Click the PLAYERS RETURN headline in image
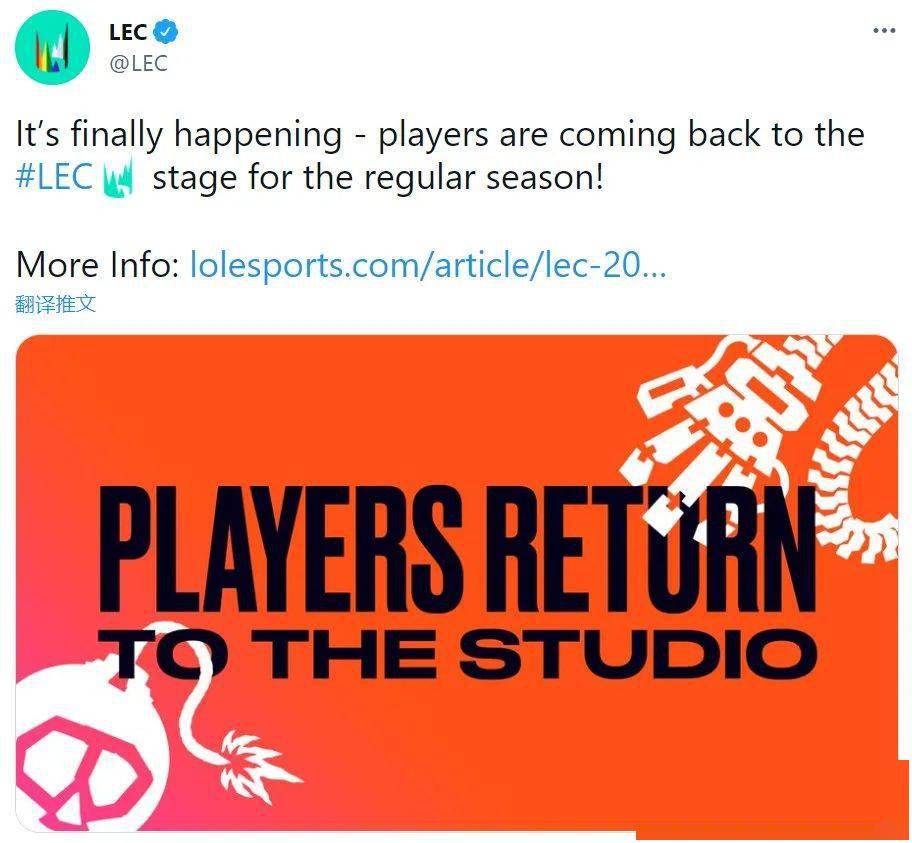Viewport: 912px width, 843px height. pyautogui.click(x=458, y=547)
